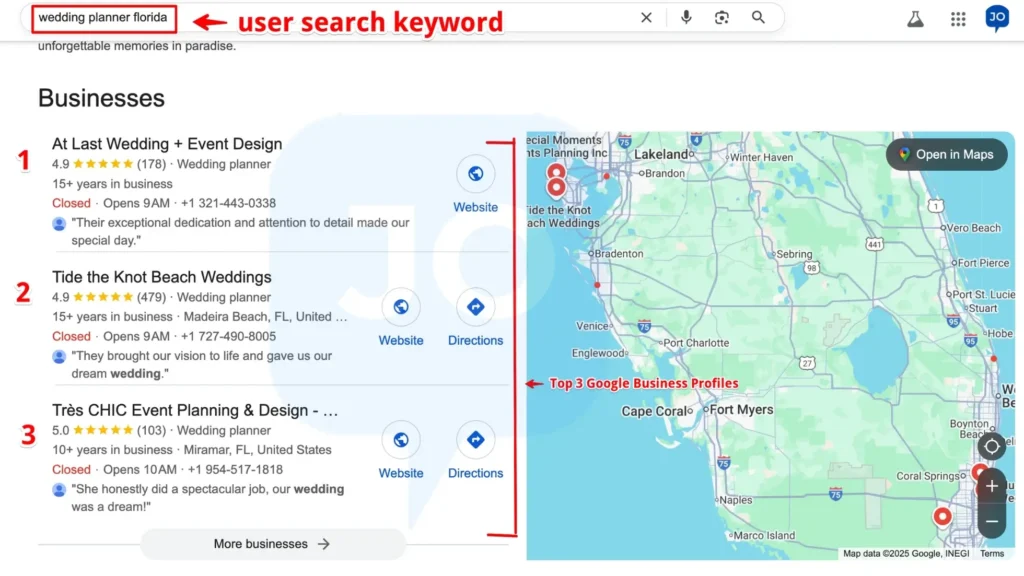Screen dimensions: 1024x576
Task: Click the (178) reviews count
Action: tap(152, 164)
